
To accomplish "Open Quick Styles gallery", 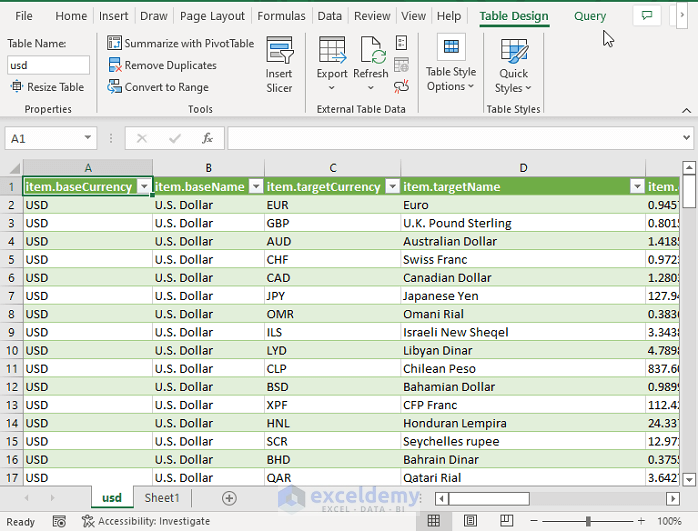I will (x=513, y=66).
